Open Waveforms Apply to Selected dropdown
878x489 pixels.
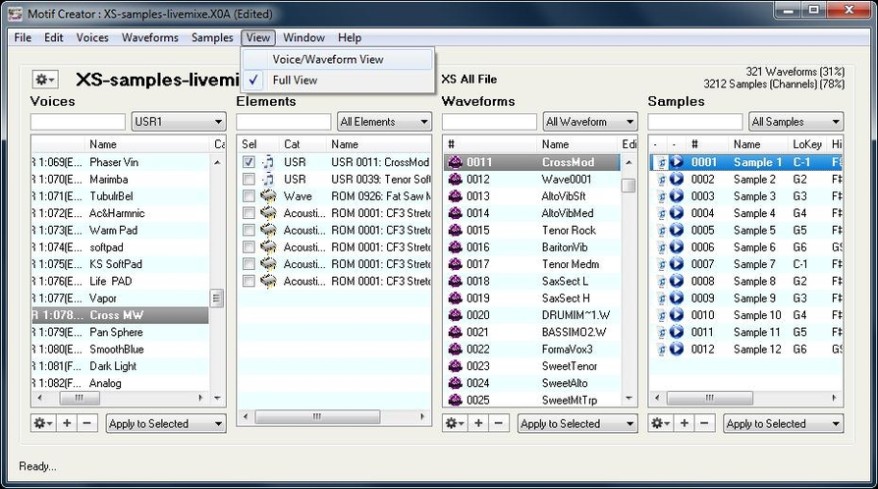[577, 423]
